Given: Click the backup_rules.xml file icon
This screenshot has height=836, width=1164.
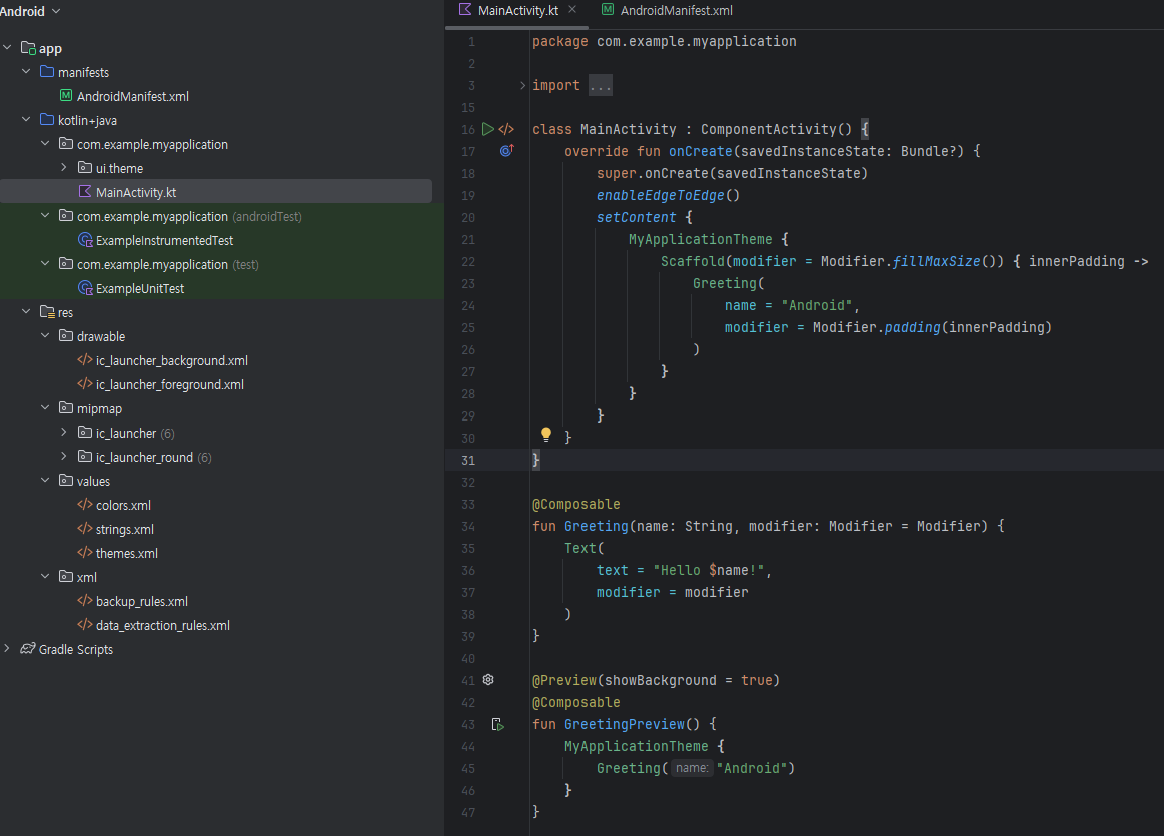Looking at the screenshot, I should [85, 601].
